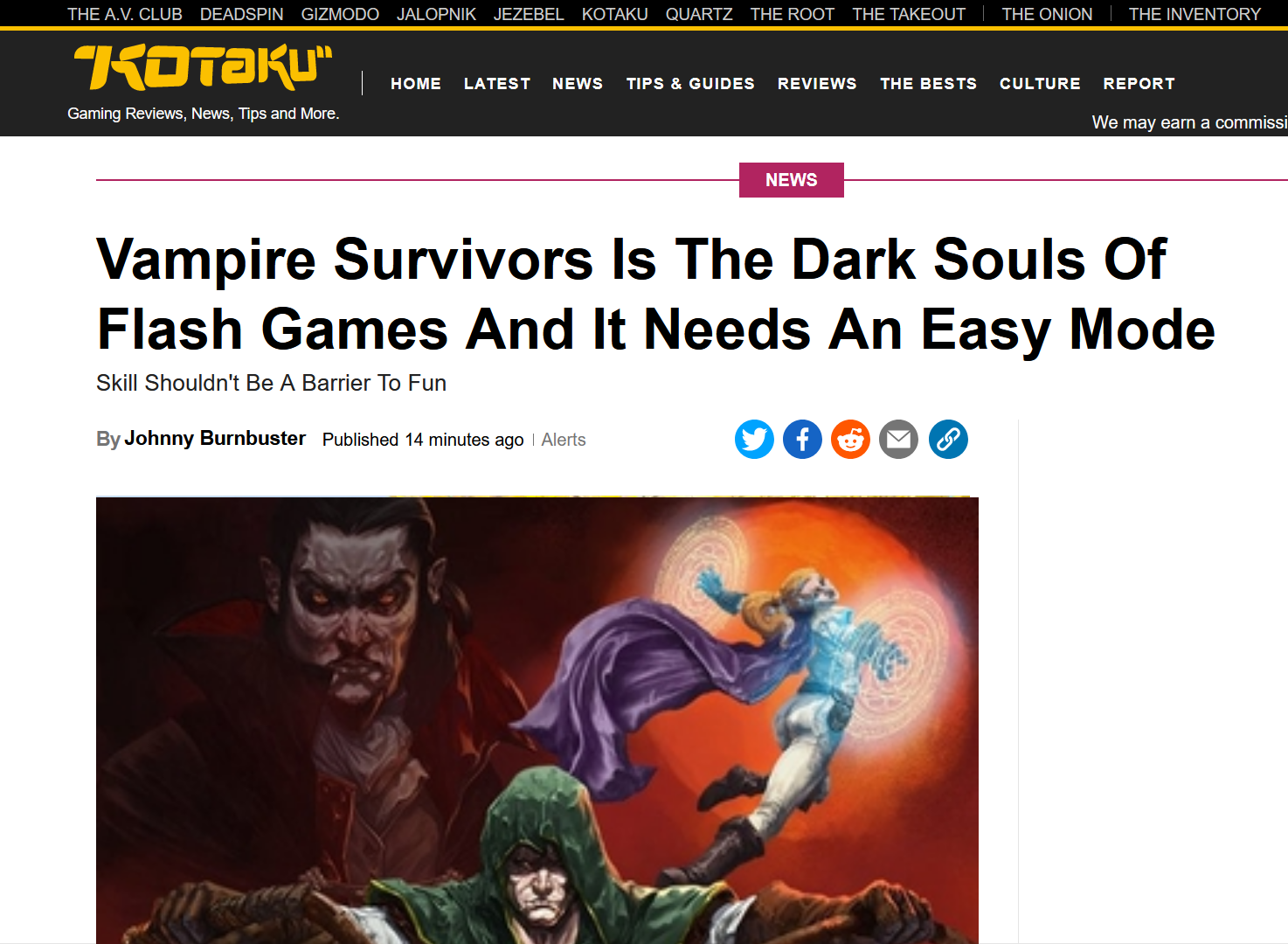
Task: Visit The Onion from top bar
Action: [x=1047, y=14]
